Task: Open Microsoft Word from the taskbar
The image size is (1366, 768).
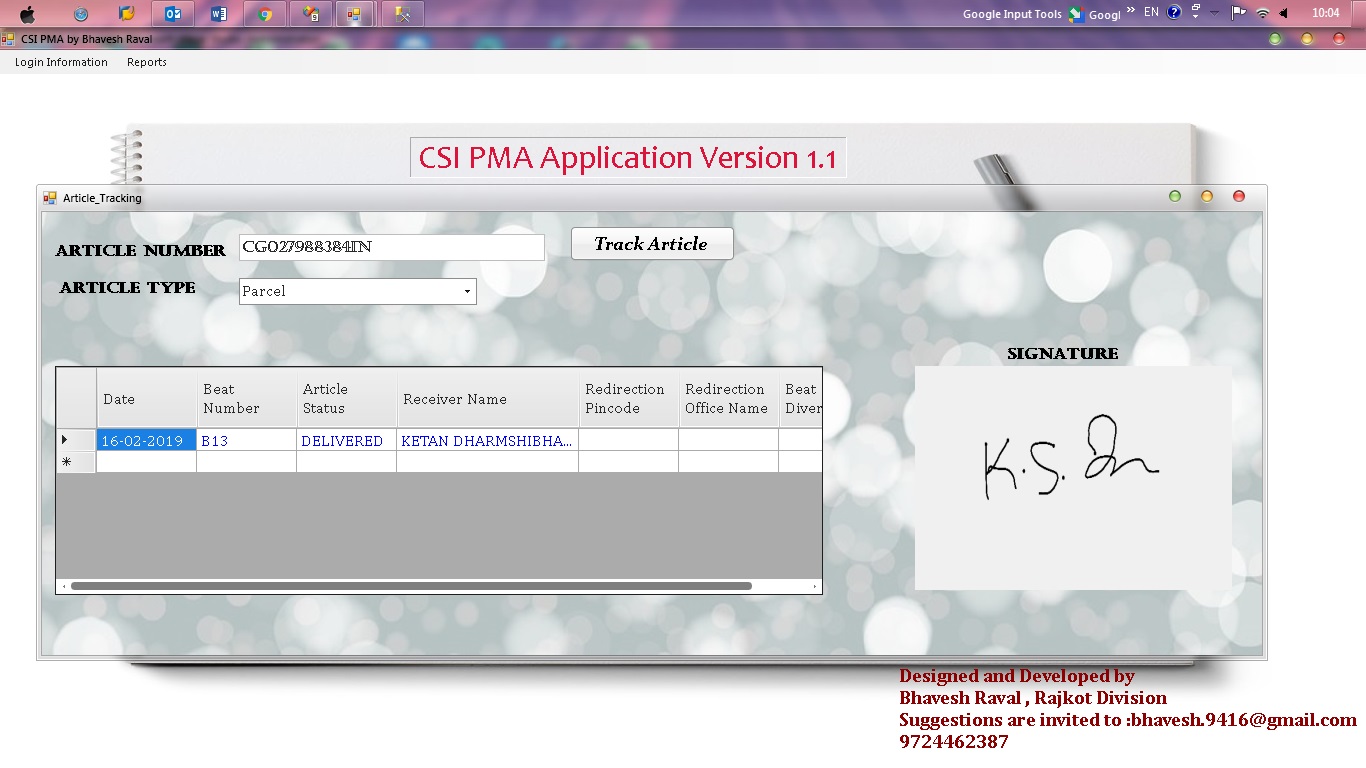Action: tap(219, 13)
